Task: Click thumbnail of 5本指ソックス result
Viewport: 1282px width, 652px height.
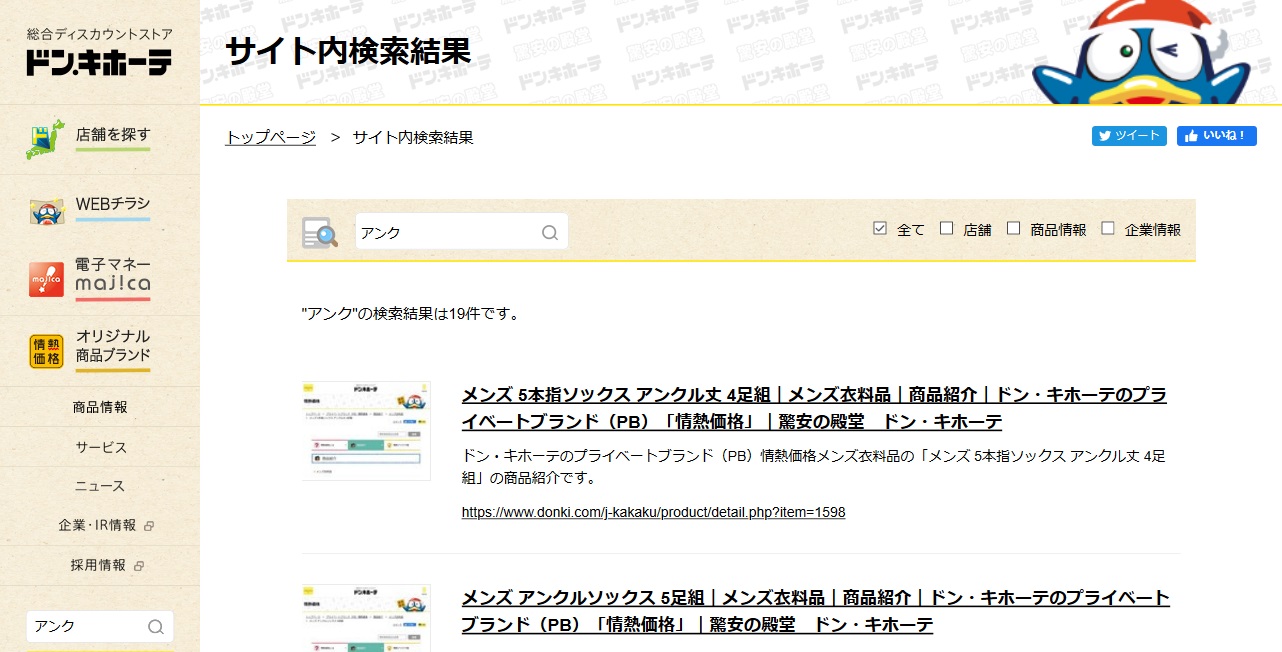Action: pyautogui.click(x=366, y=430)
